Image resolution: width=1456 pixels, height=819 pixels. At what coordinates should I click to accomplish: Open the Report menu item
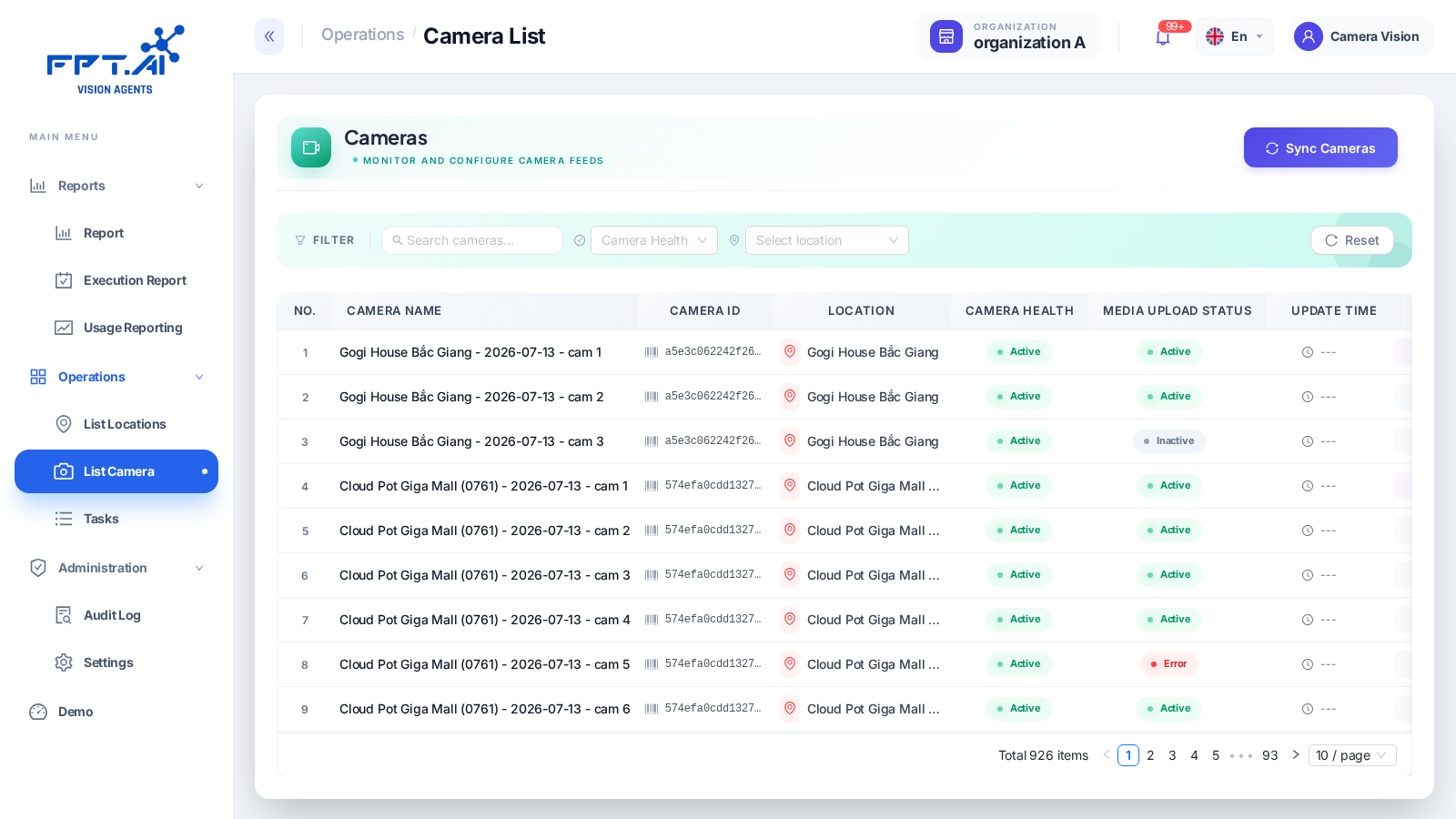(x=116, y=233)
